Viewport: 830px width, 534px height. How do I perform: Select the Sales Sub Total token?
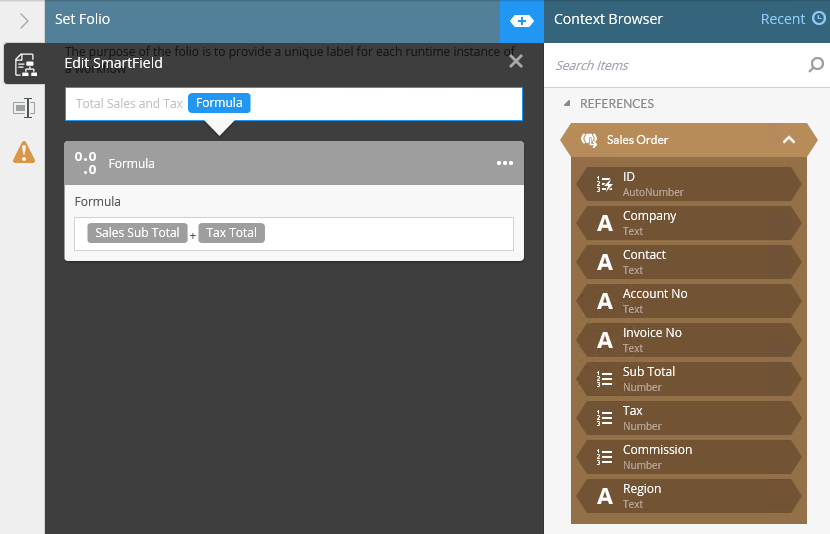(x=137, y=233)
